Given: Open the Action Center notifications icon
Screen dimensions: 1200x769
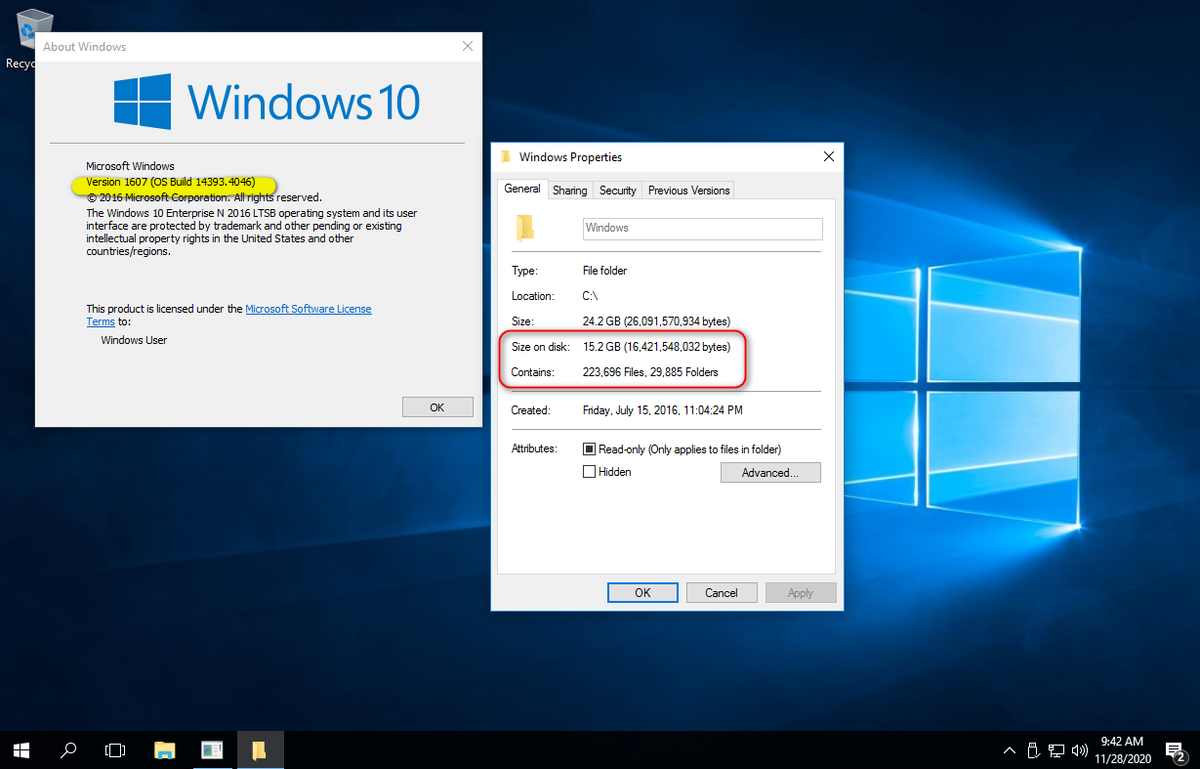Looking at the screenshot, I should click(1176, 750).
